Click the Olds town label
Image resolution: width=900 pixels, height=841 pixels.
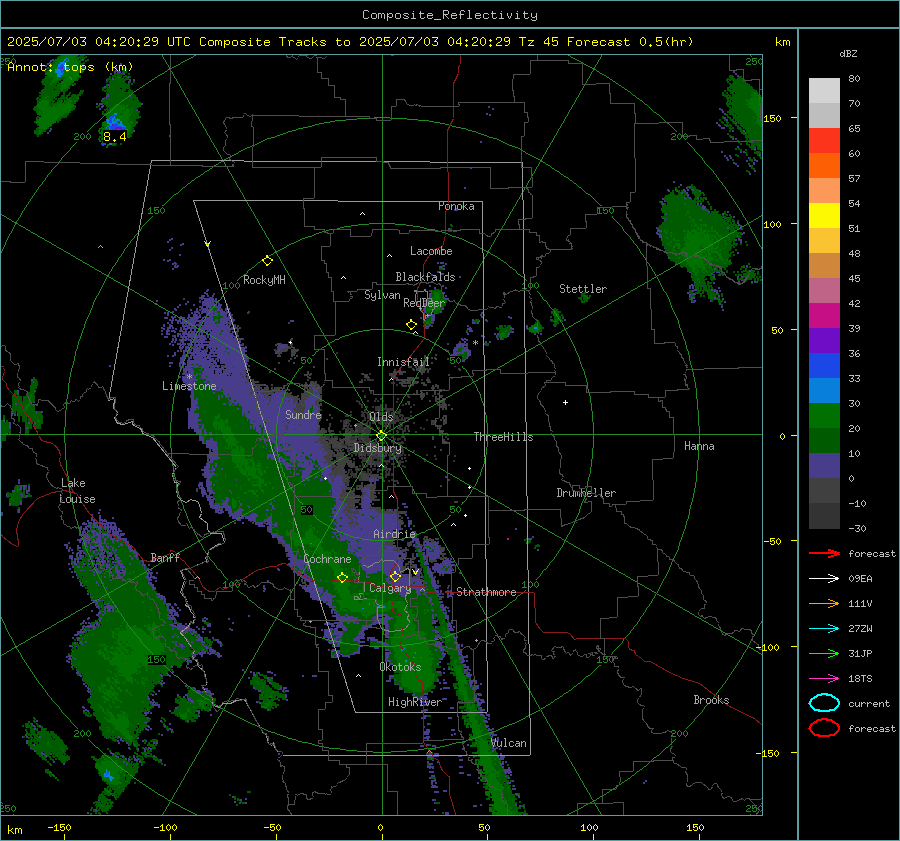tap(381, 417)
